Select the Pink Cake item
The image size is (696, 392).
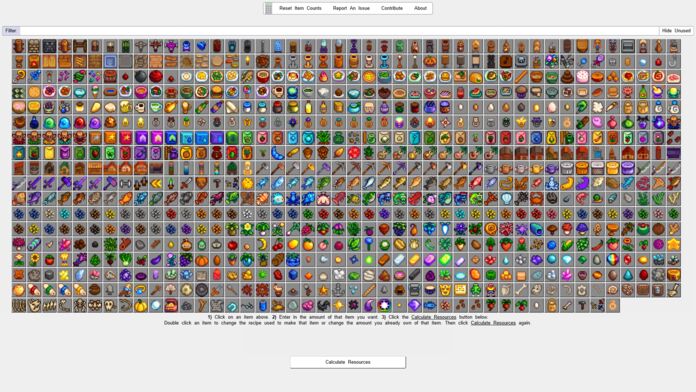coord(581,76)
